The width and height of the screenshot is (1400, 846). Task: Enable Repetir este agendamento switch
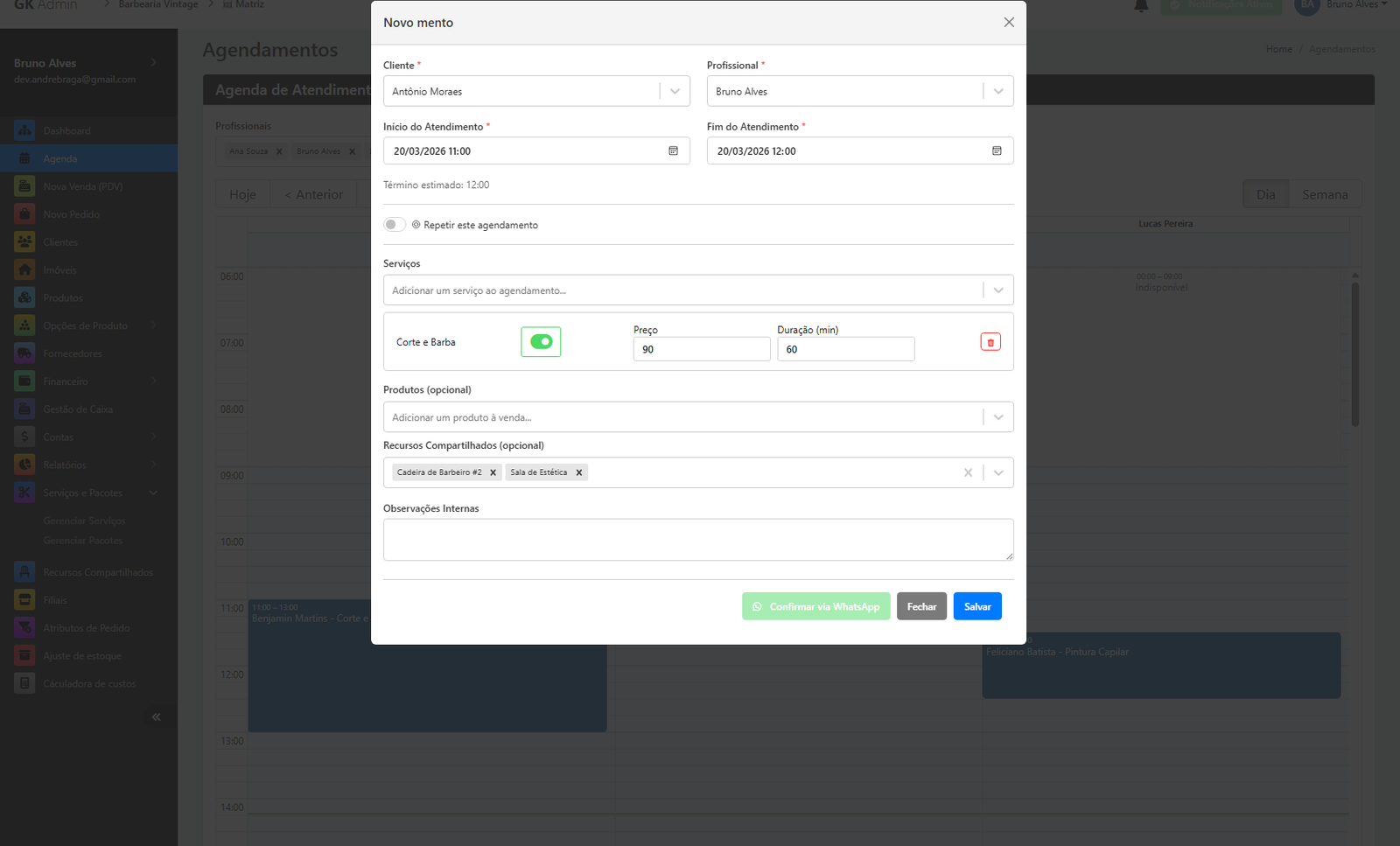tap(395, 225)
